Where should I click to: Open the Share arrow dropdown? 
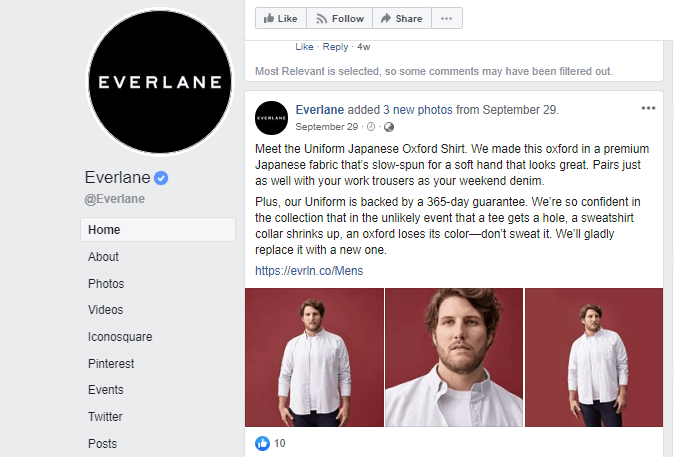point(401,18)
